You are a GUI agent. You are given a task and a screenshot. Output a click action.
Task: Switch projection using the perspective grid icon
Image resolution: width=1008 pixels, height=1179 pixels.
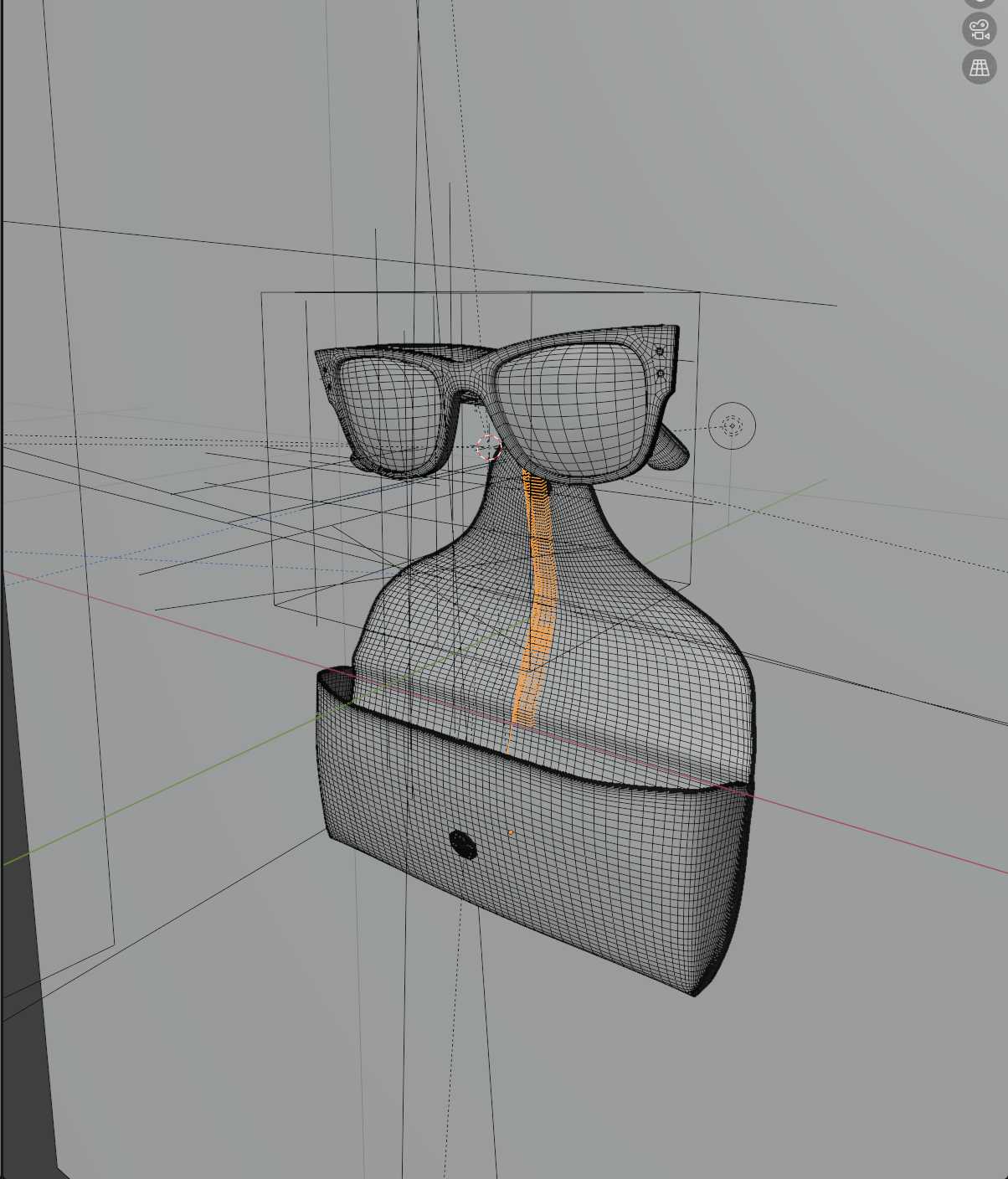point(978,65)
